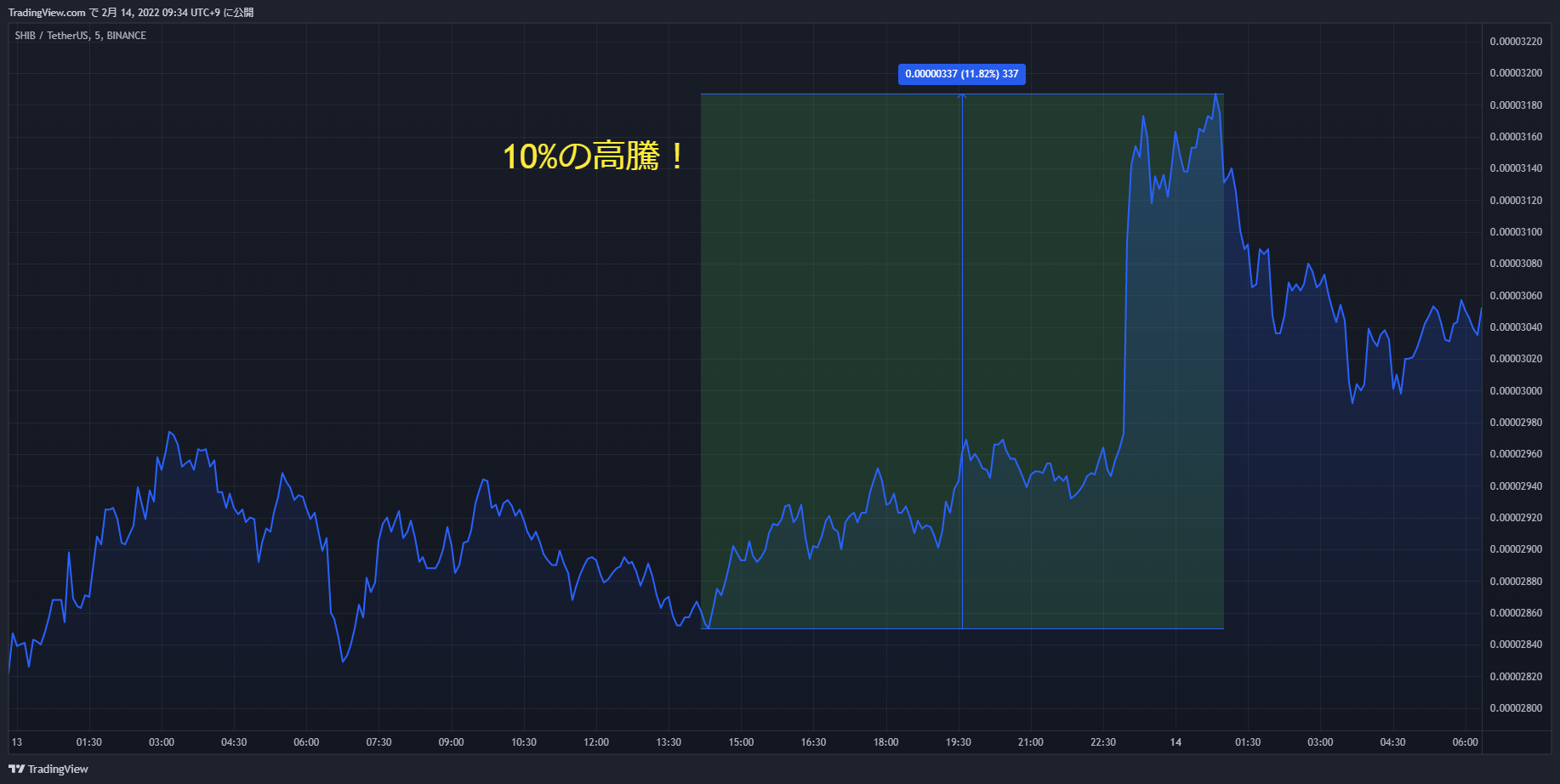Click the 0.00003180 price axis label
The image size is (1560, 784).
pyautogui.click(x=1516, y=105)
